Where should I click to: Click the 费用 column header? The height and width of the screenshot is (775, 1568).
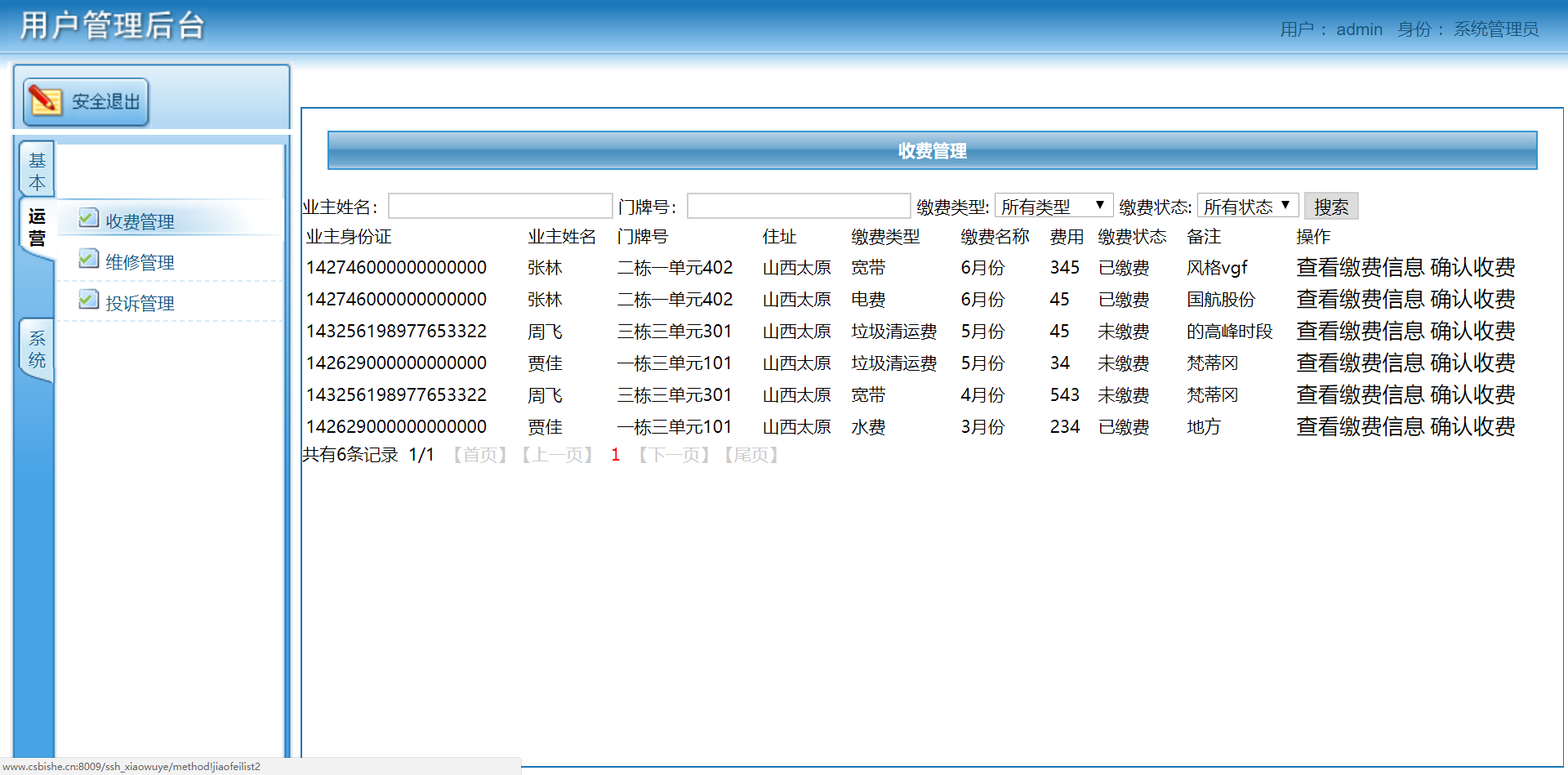point(1067,237)
